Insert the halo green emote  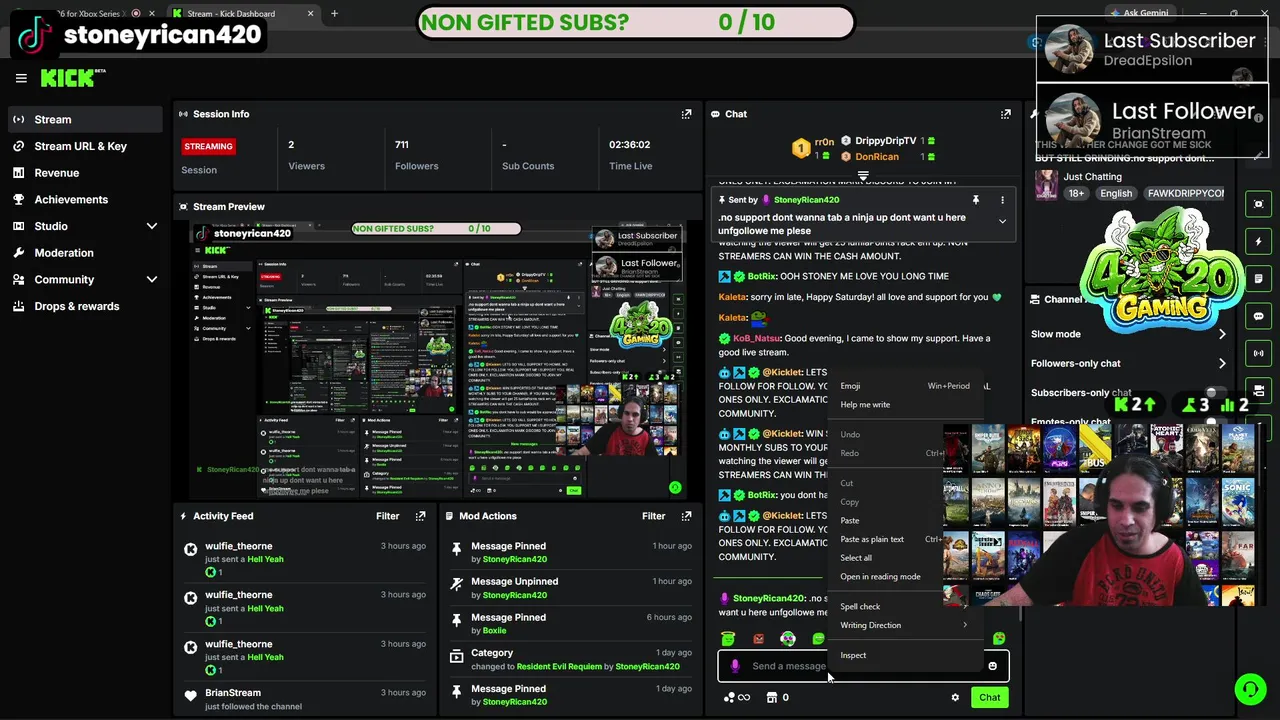click(x=728, y=639)
